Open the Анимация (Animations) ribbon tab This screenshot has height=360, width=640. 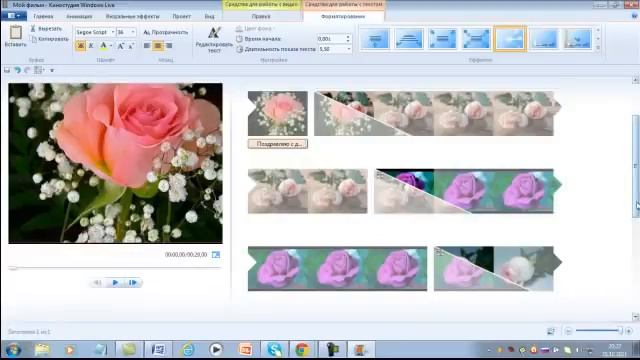[79, 16]
